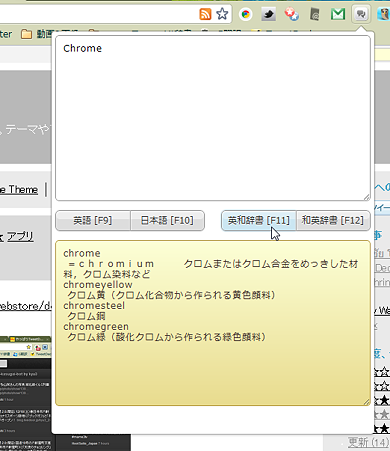Click the クロム鋼 definition text
Image resolution: width=390 pixels, height=451 pixels.
pyautogui.click(x=87, y=316)
